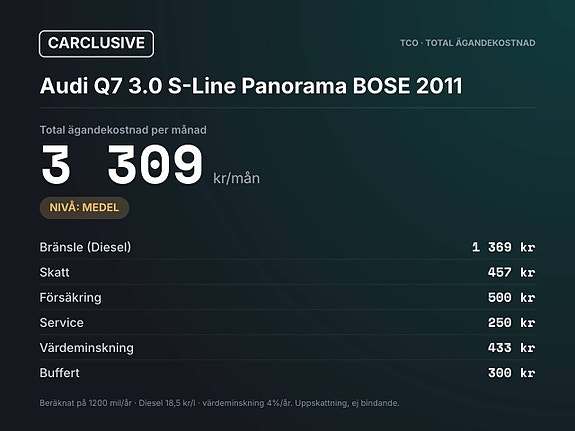Click the 300 kr buffer value
This screenshot has height=431, width=575.
512,373
